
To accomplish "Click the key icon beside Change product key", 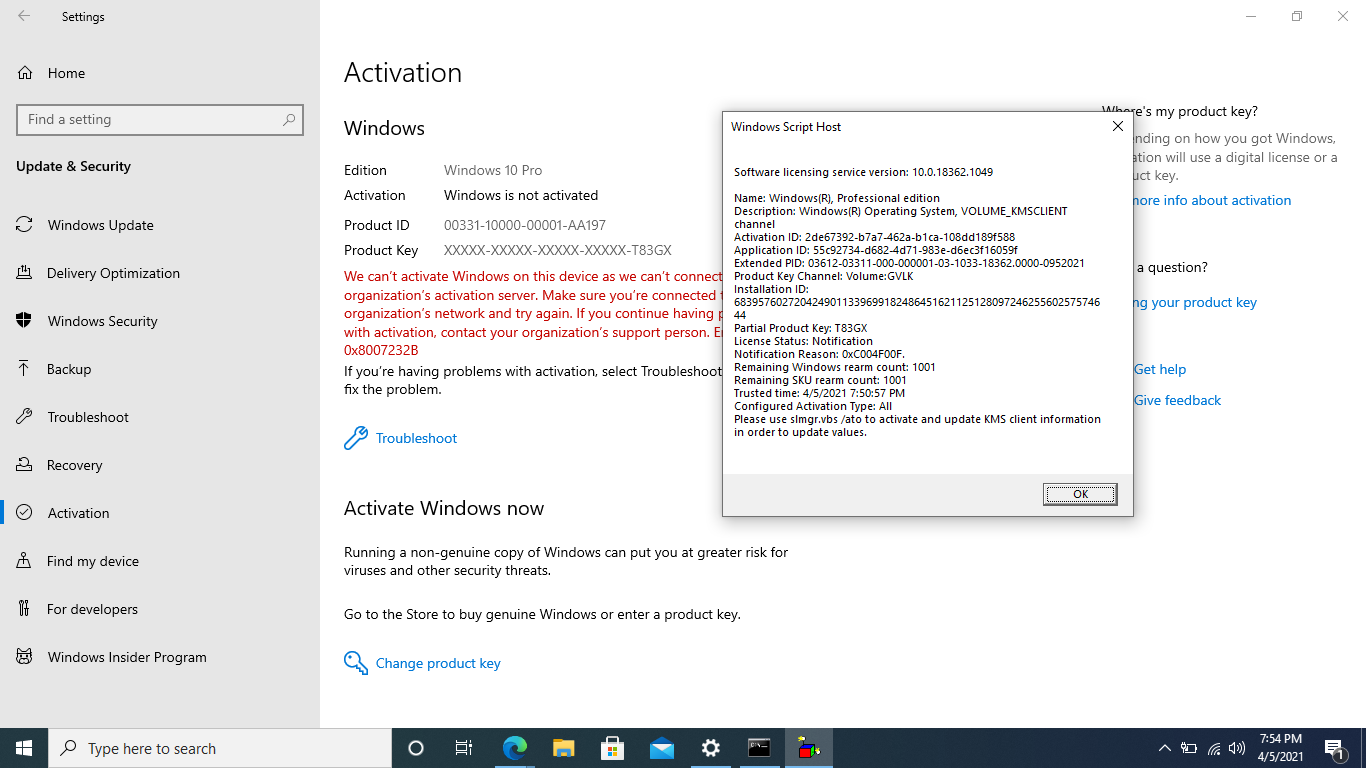I will click(355, 663).
